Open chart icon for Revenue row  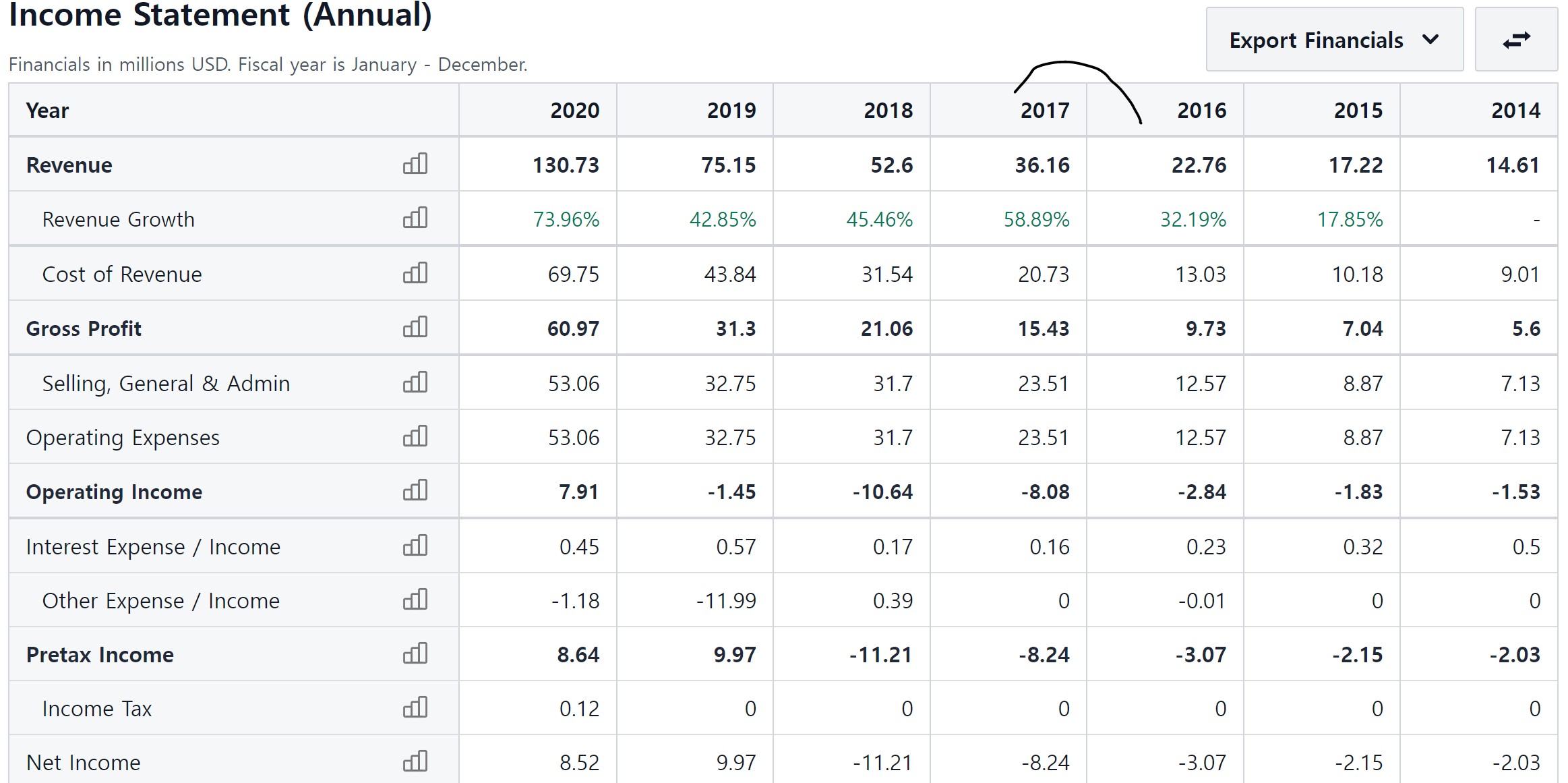[415, 164]
